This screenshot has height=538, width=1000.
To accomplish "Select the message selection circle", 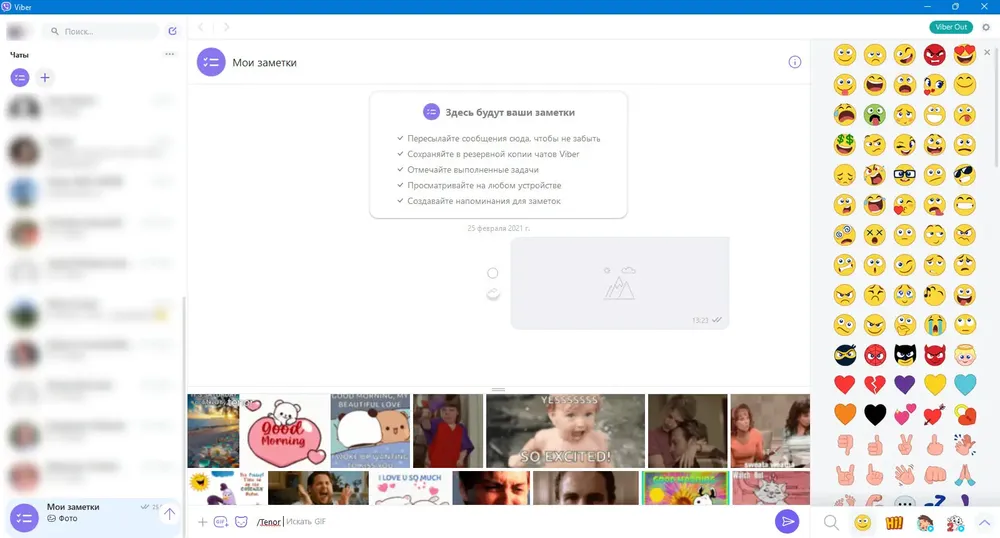I will (x=492, y=273).
